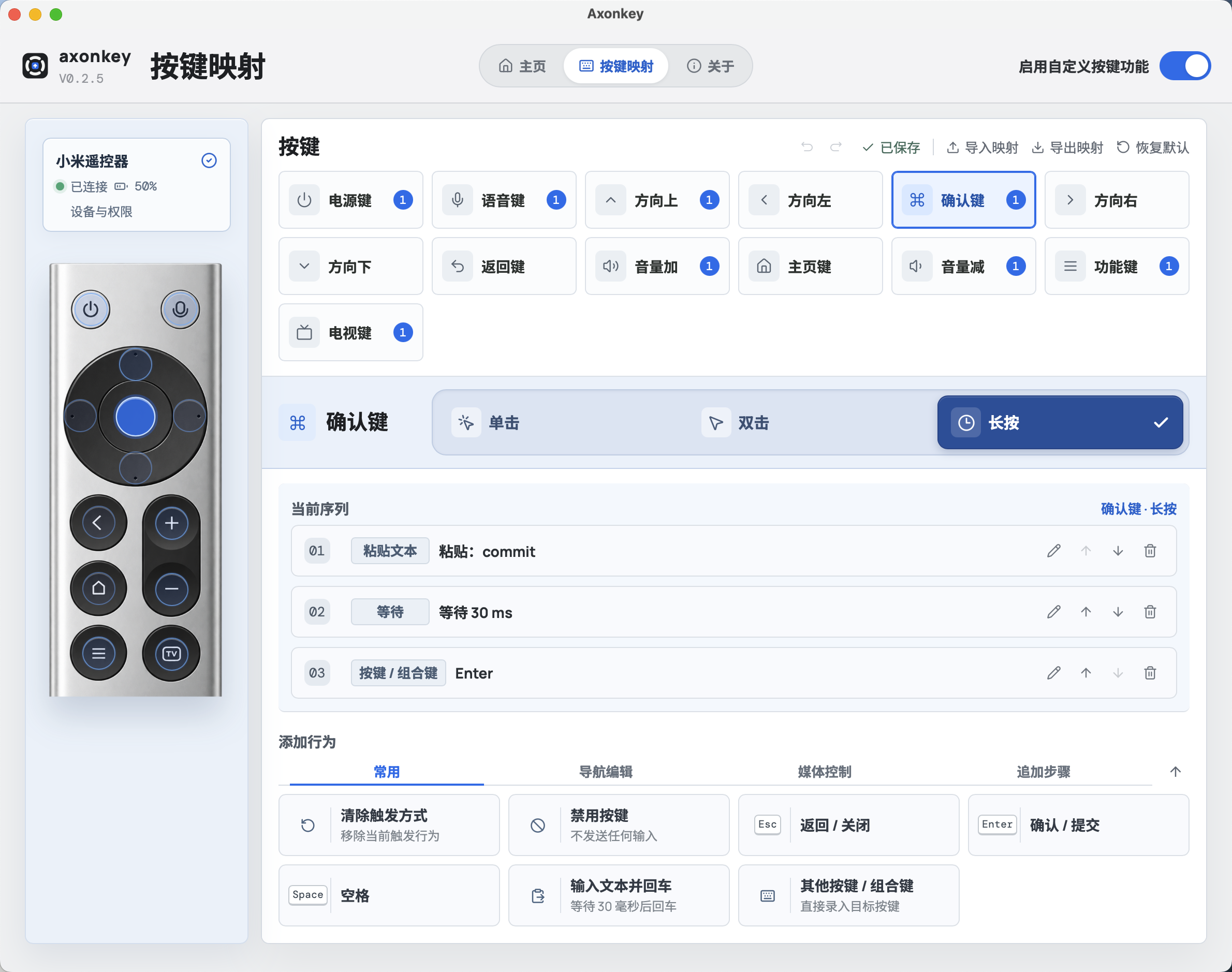
Task: Add the 禁用按键 behavior
Action: click(x=619, y=824)
